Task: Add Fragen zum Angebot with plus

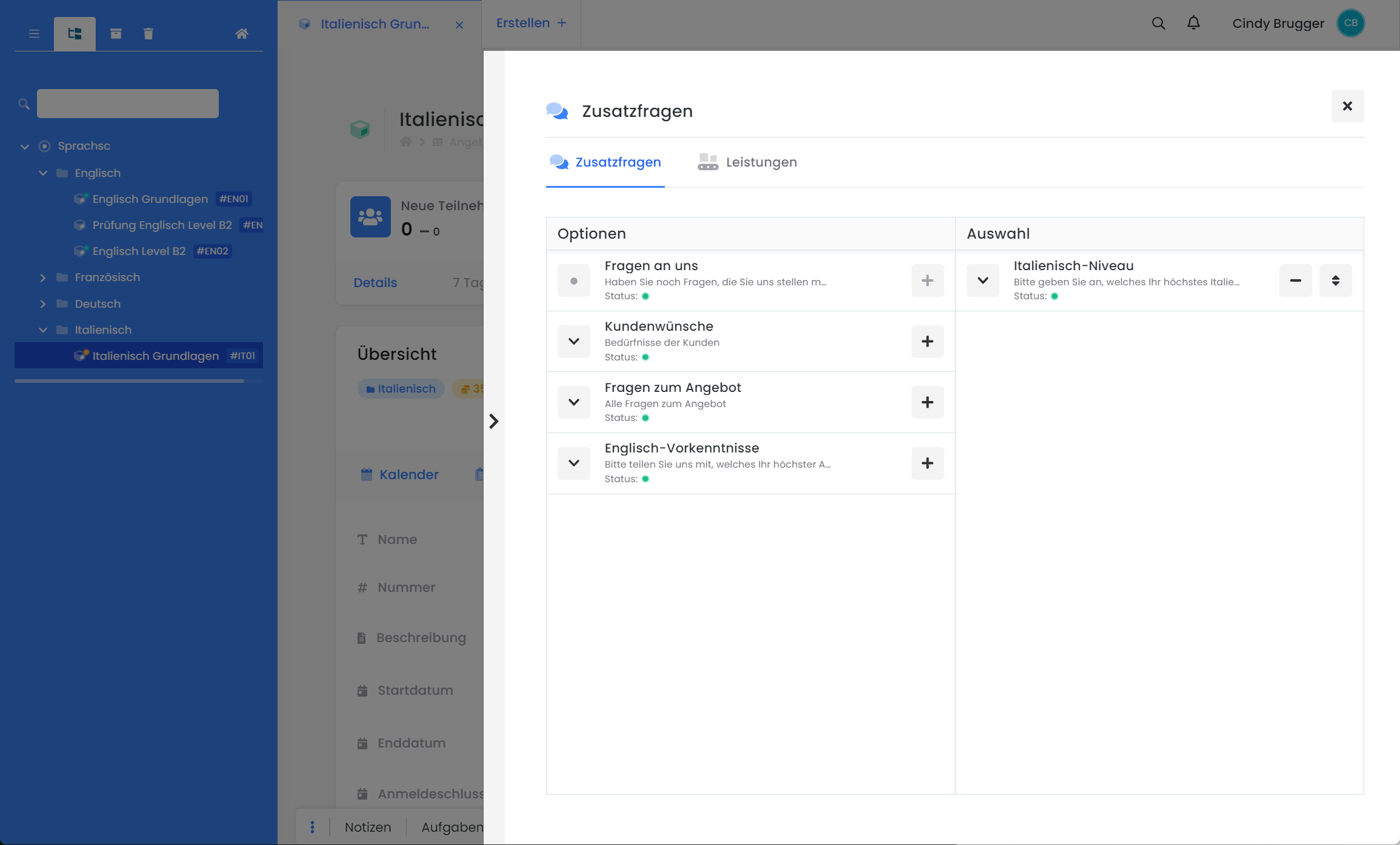Action: click(x=927, y=402)
